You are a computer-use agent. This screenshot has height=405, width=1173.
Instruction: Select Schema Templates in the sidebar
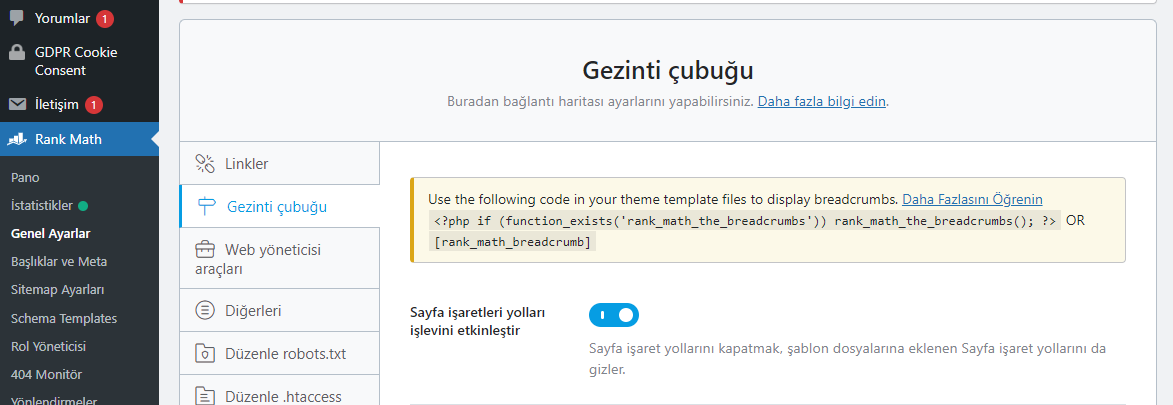coord(64,318)
